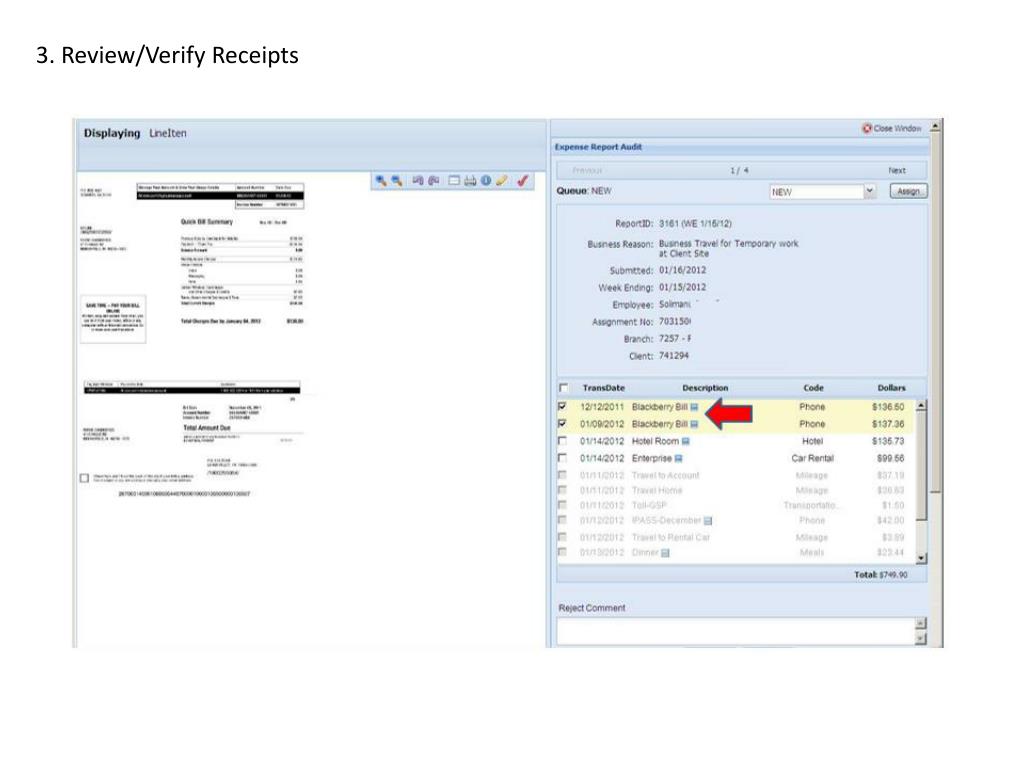Select the $135.73 amount cell
The image size is (1024, 768).
(x=888, y=441)
